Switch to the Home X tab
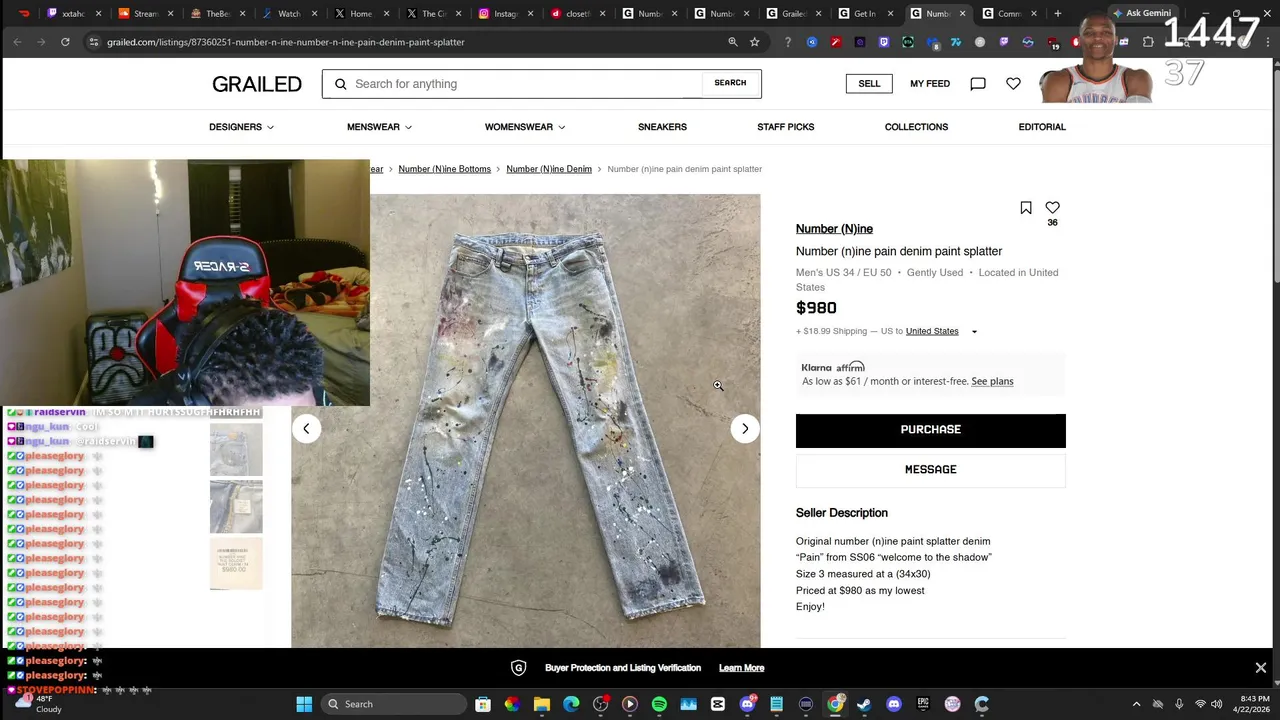 360,14
